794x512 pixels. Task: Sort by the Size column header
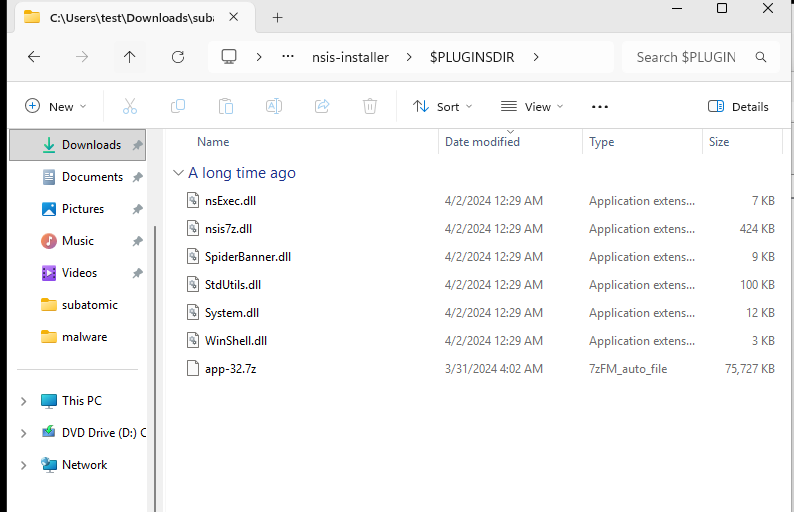click(719, 142)
